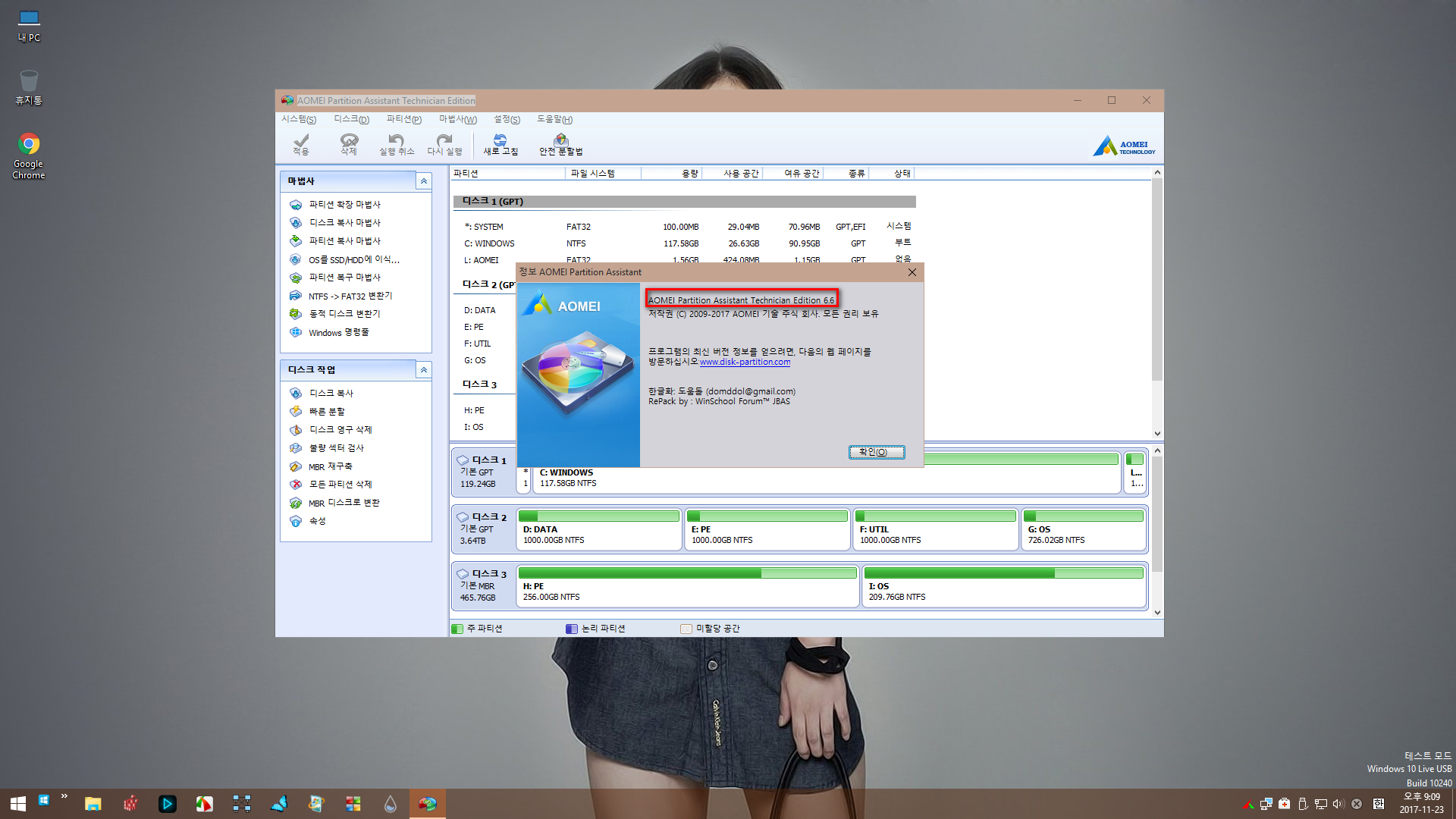This screenshot has height=819, width=1456.
Task: Collapse the 마법사 panel
Action: pyautogui.click(x=424, y=181)
